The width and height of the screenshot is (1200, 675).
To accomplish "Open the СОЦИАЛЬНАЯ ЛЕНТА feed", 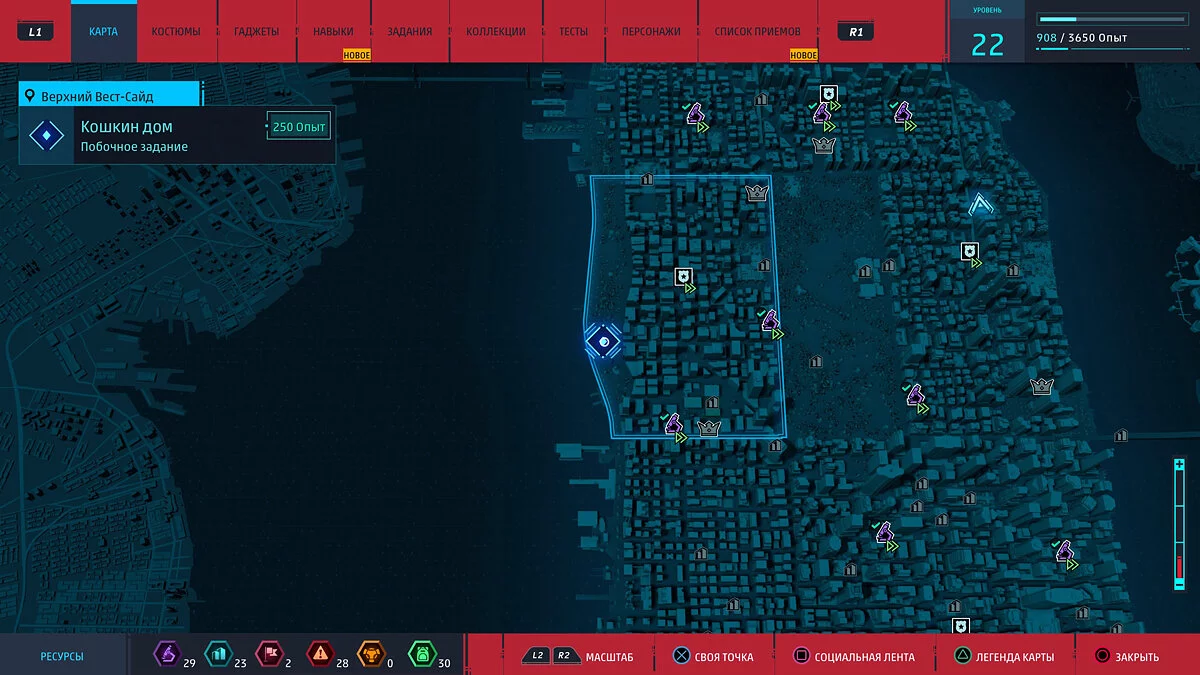I will [853, 656].
